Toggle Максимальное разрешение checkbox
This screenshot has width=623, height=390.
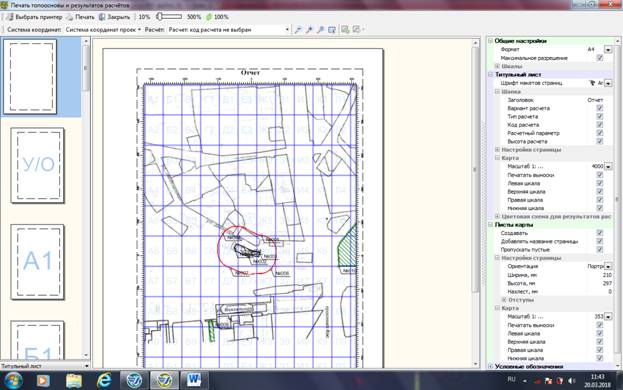tap(600, 58)
